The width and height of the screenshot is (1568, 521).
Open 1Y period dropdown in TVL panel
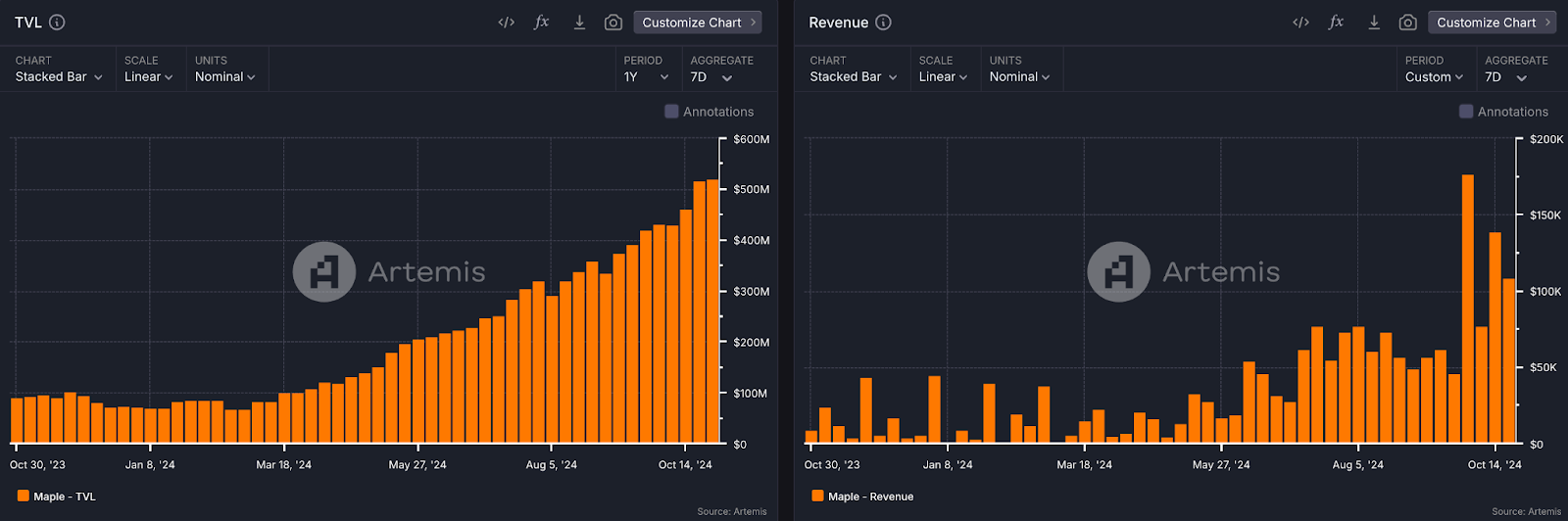click(646, 77)
